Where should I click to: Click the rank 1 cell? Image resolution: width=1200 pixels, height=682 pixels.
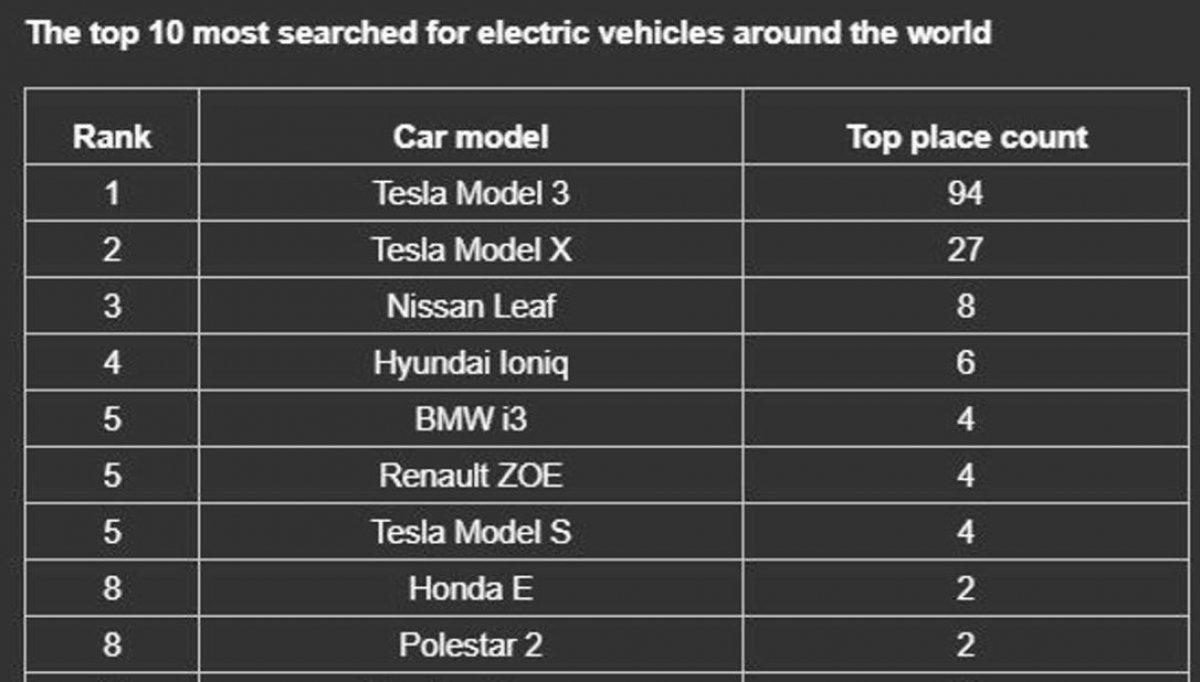pos(112,192)
